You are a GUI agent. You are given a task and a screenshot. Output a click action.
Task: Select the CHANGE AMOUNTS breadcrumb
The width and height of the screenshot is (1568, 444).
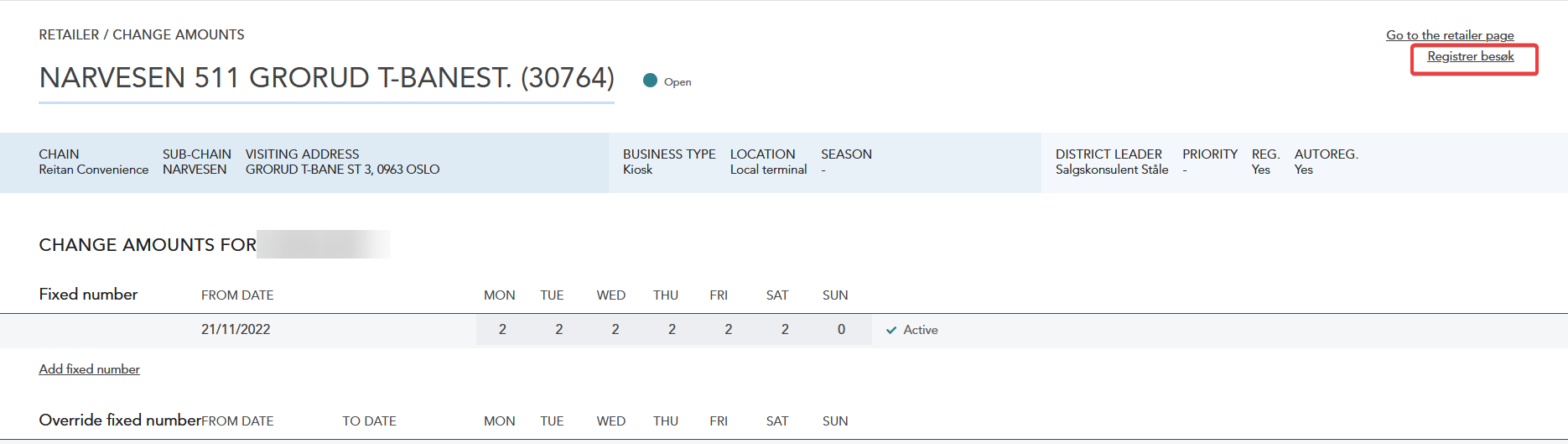point(179,34)
